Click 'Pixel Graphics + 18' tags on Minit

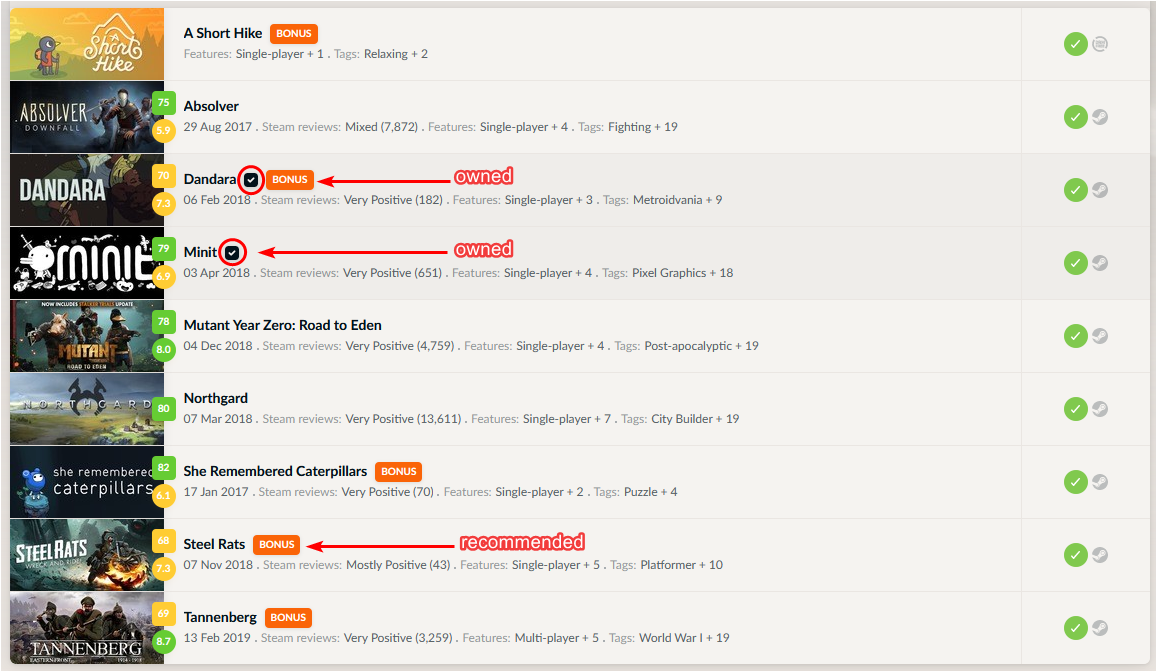(683, 273)
